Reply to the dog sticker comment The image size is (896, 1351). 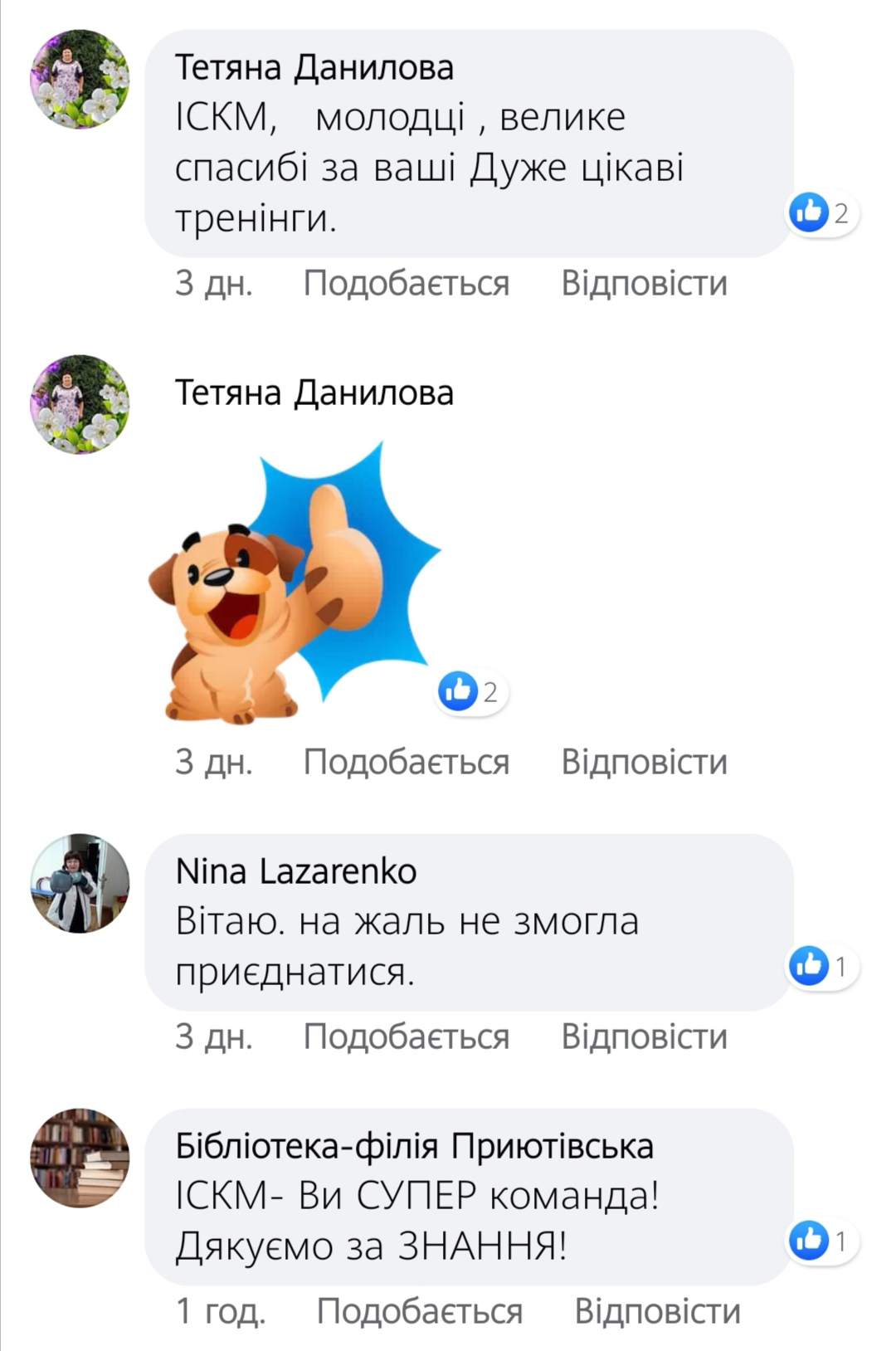(645, 762)
